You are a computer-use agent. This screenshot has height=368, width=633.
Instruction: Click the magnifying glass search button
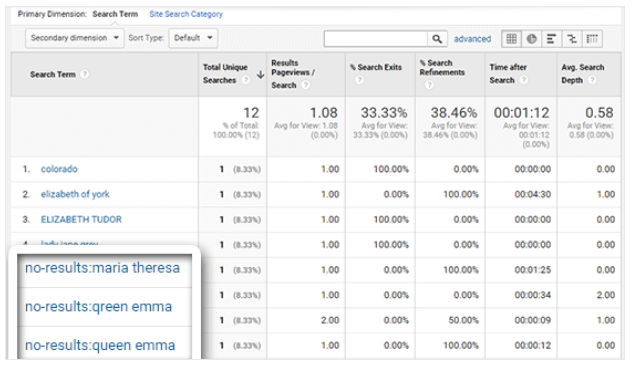(x=437, y=39)
